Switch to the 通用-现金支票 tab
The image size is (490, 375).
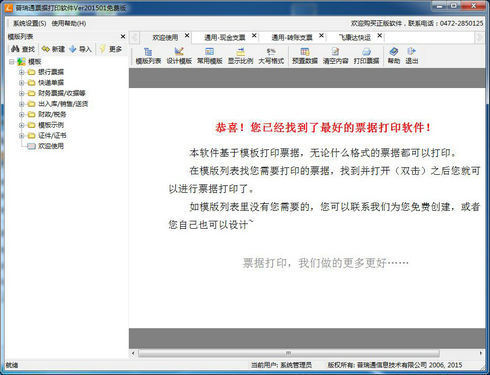(225, 37)
